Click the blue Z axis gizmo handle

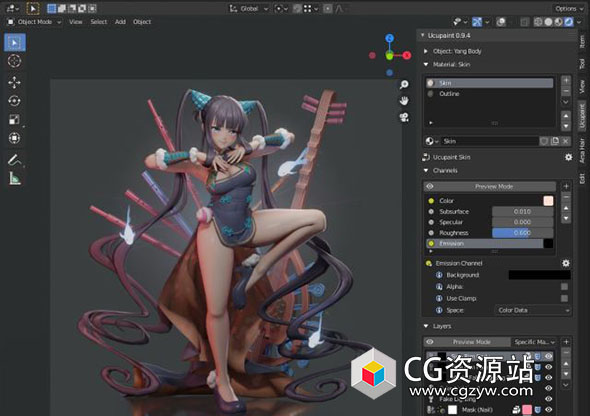pos(390,38)
